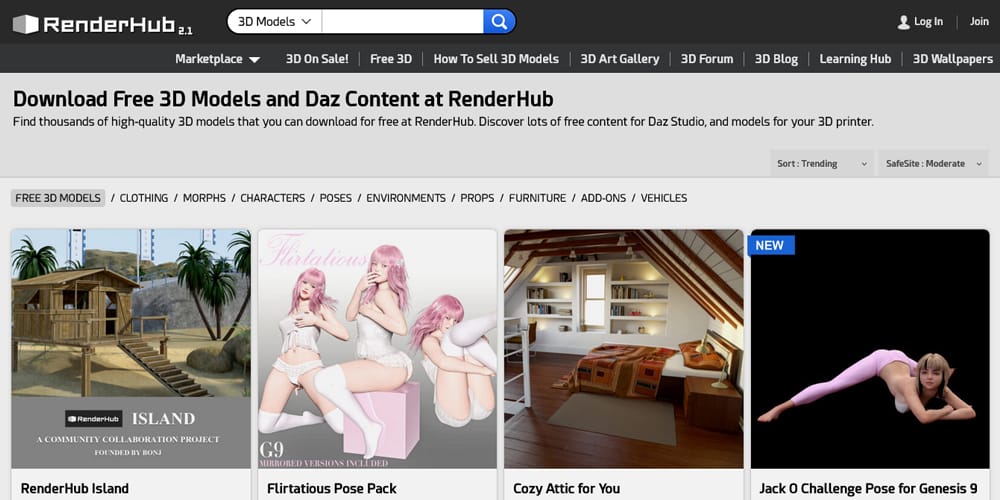Filter by the MORPHS category
Viewport: 1000px width, 500px height.
coord(204,198)
